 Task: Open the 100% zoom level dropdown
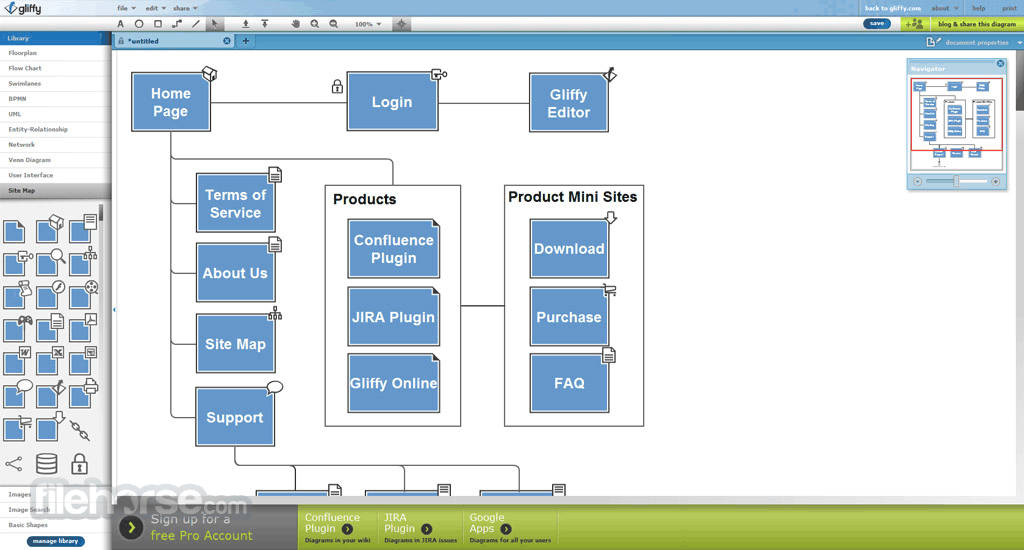tap(368, 24)
